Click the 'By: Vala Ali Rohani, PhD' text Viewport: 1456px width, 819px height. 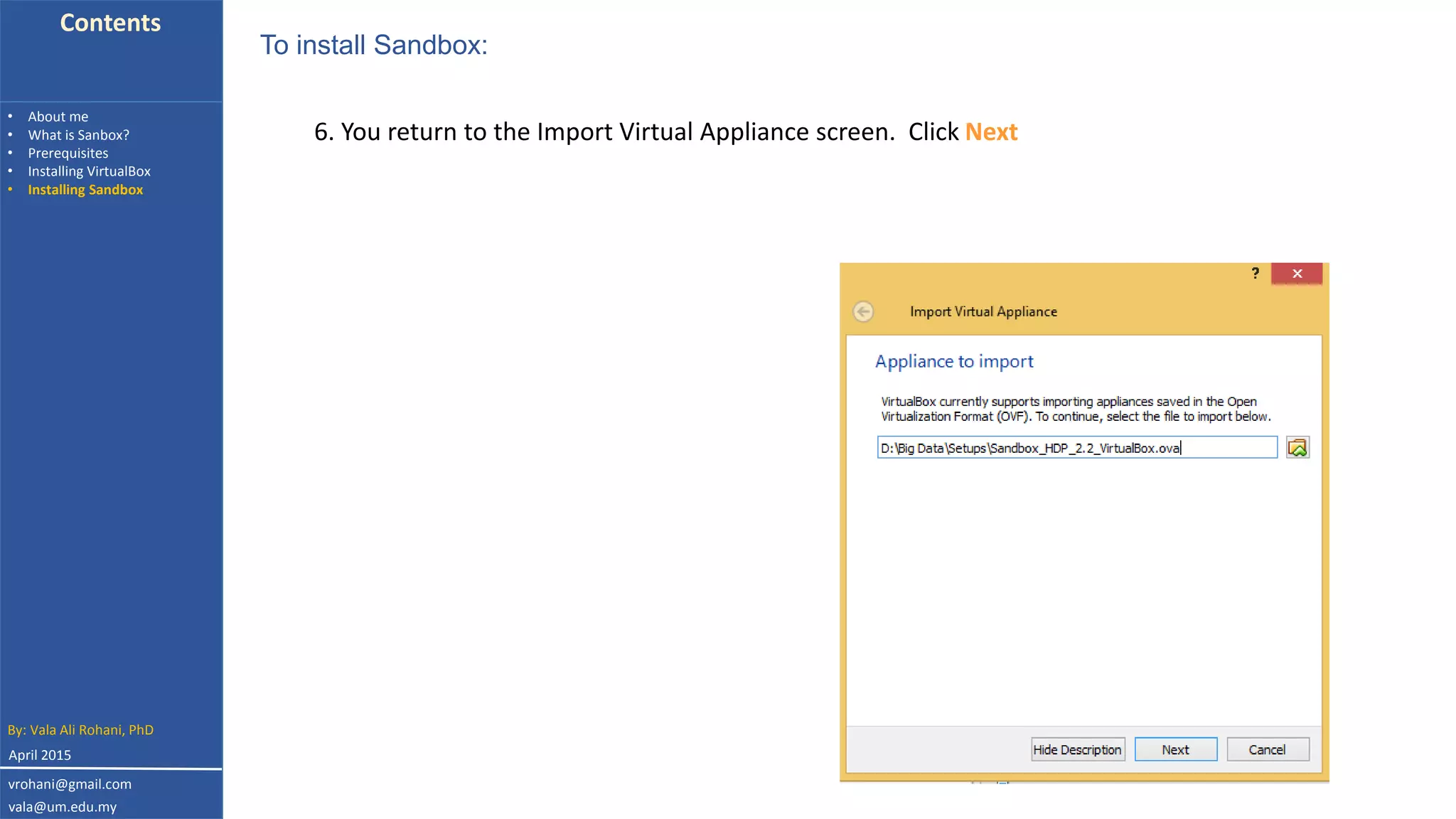click(80, 730)
